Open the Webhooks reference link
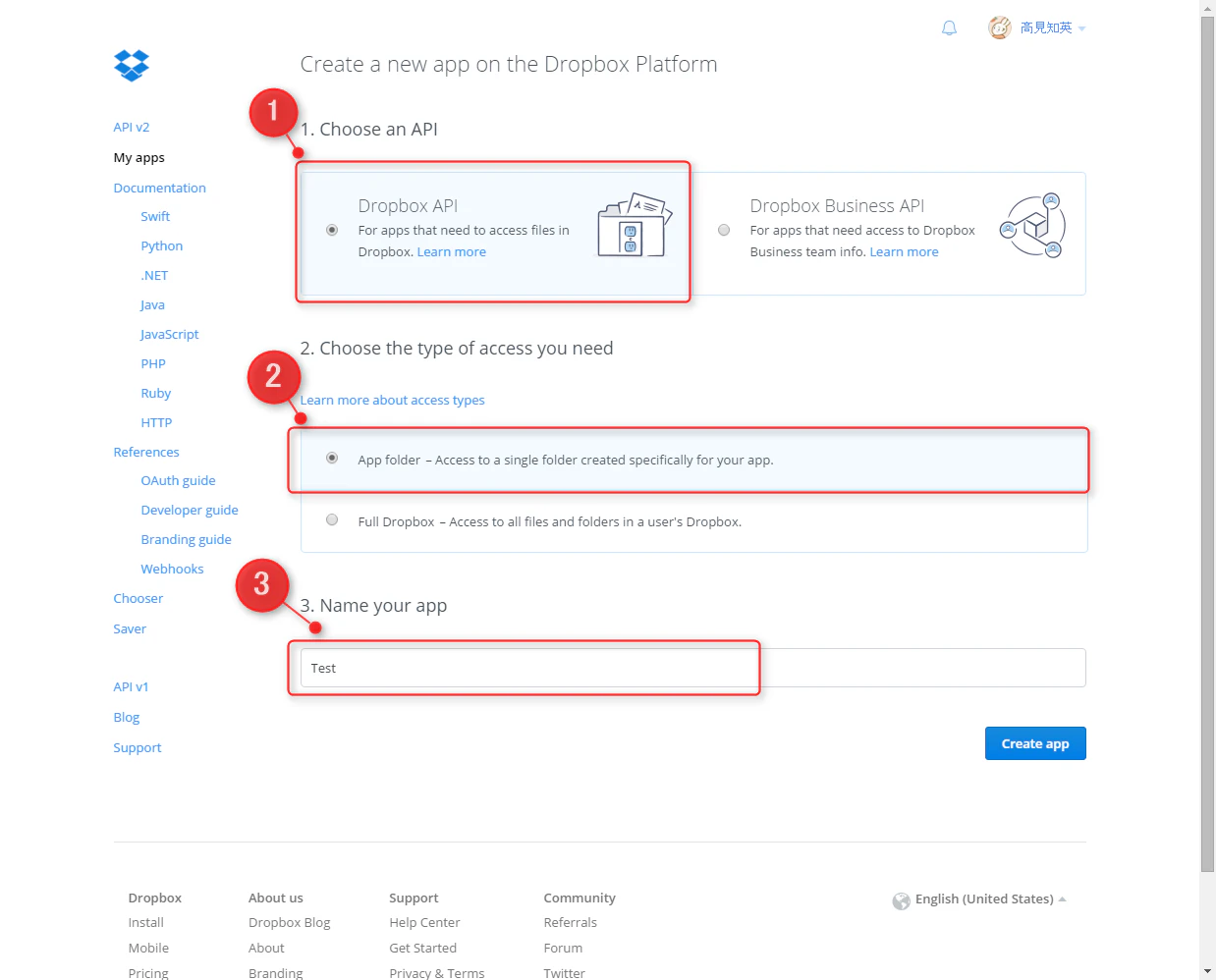The height and width of the screenshot is (980, 1216). pos(172,570)
